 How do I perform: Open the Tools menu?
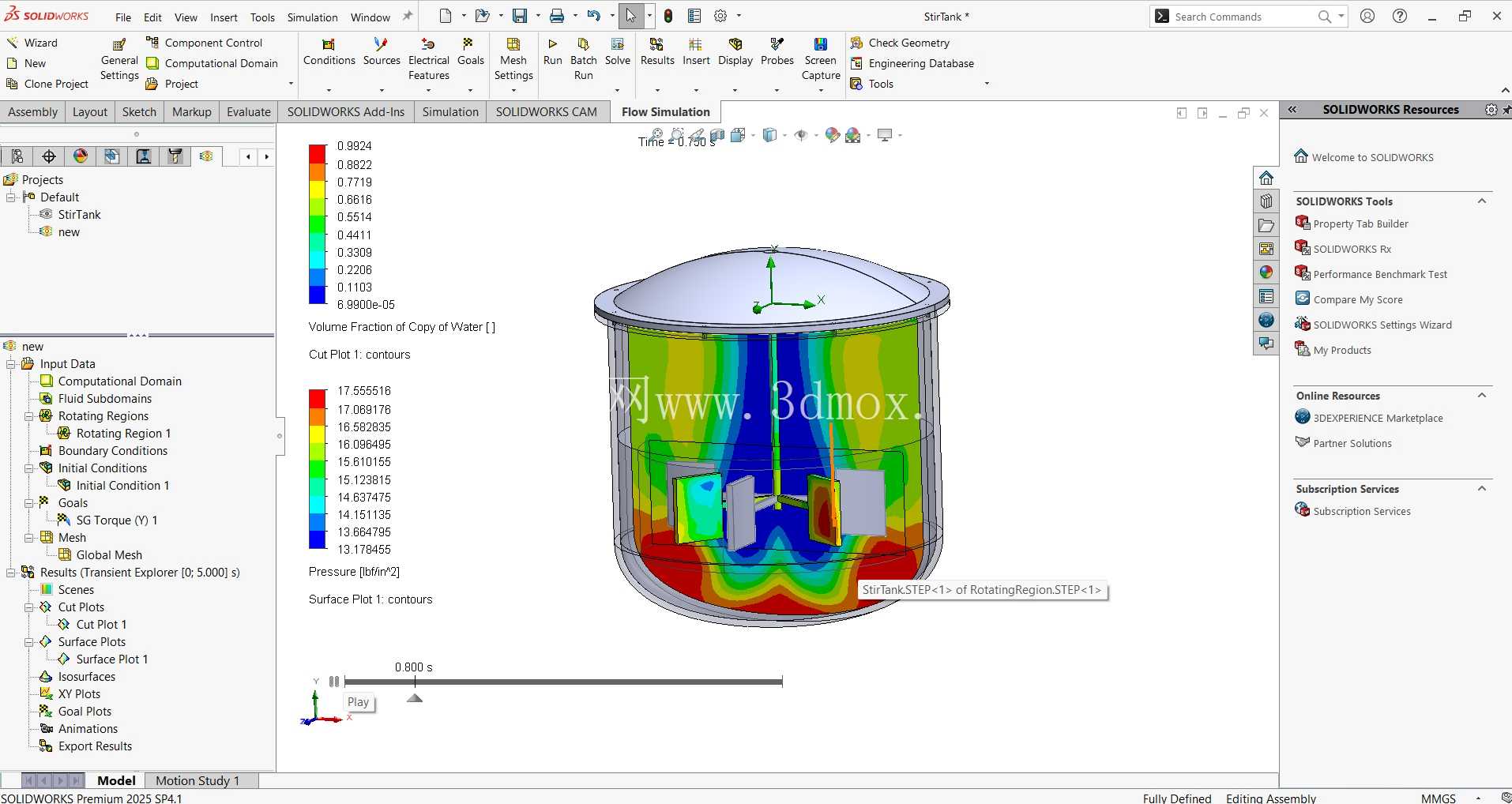tap(262, 17)
